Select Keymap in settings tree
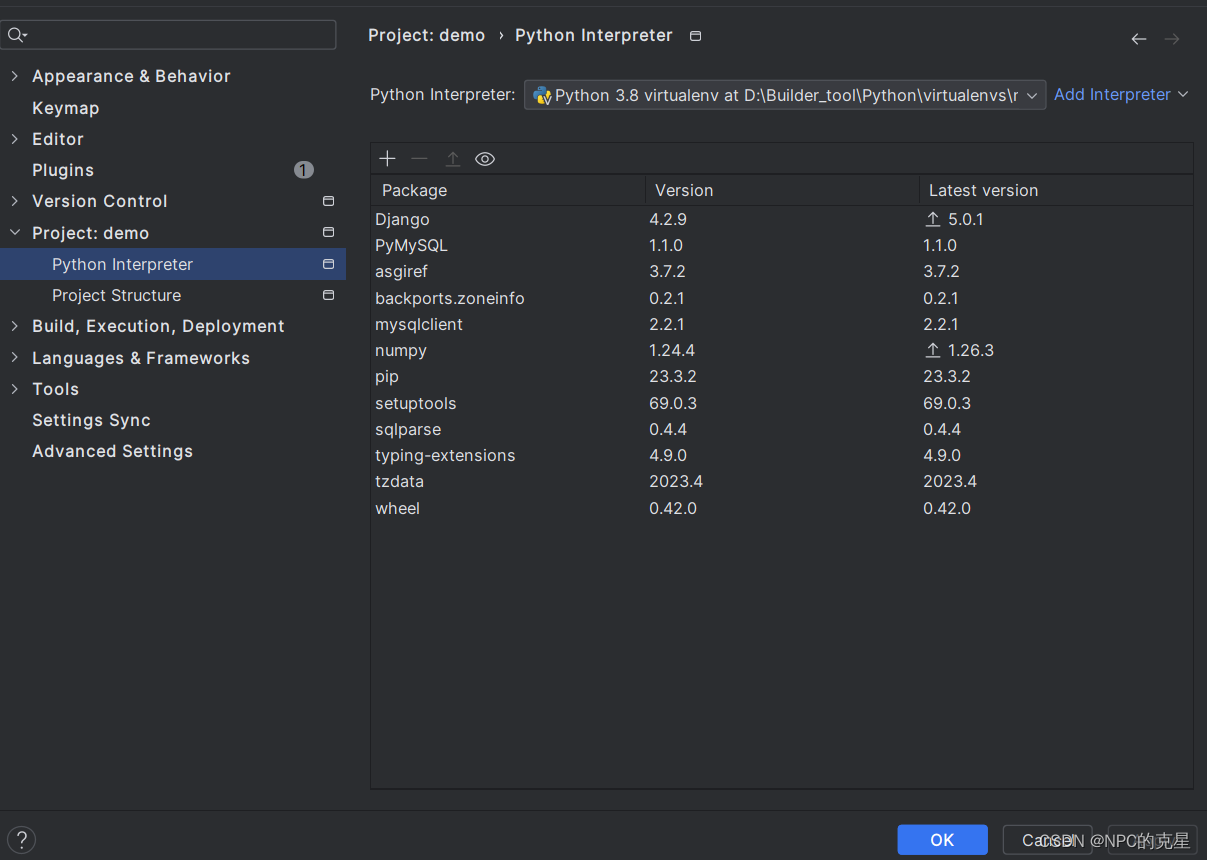 click(x=65, y=108)
